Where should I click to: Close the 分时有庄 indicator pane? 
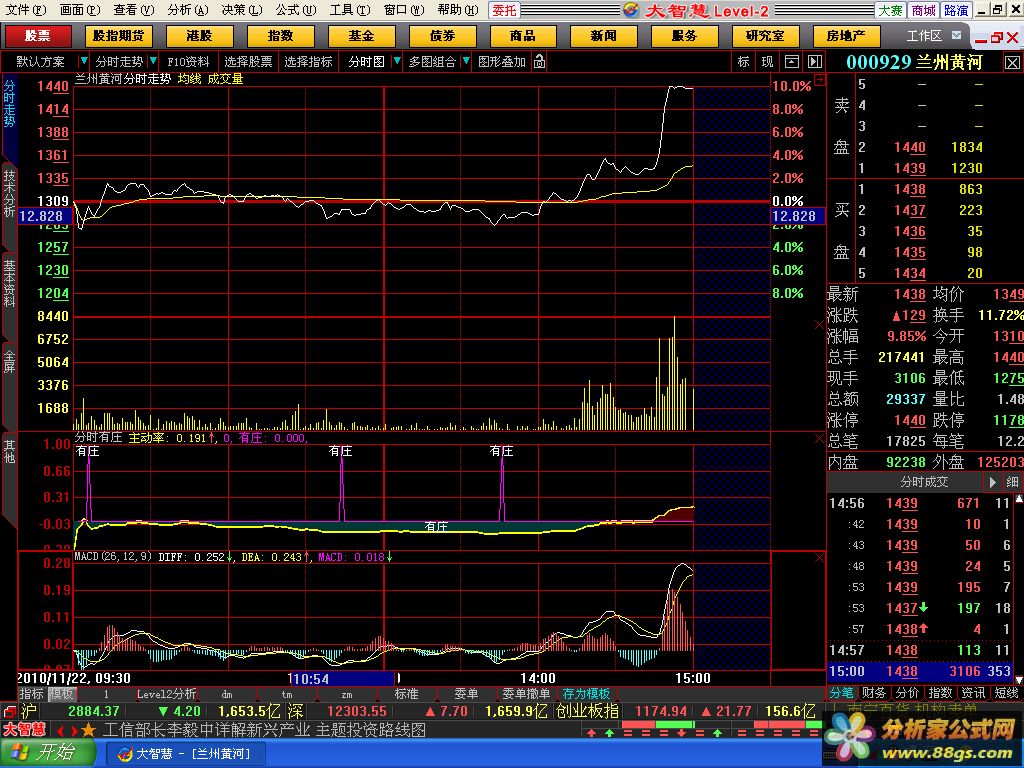(820, 439)
